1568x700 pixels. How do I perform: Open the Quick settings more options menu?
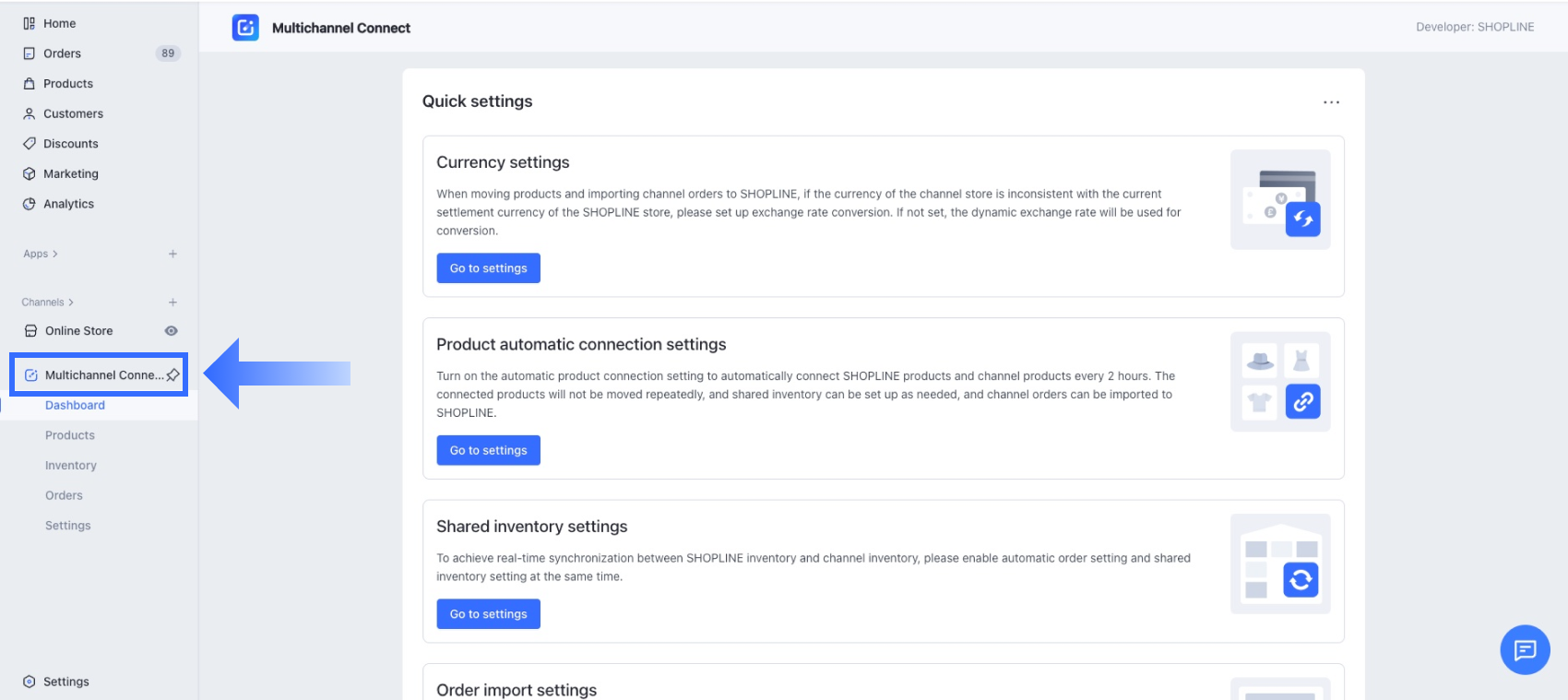pyautogui.click(x=1331, y=102)
